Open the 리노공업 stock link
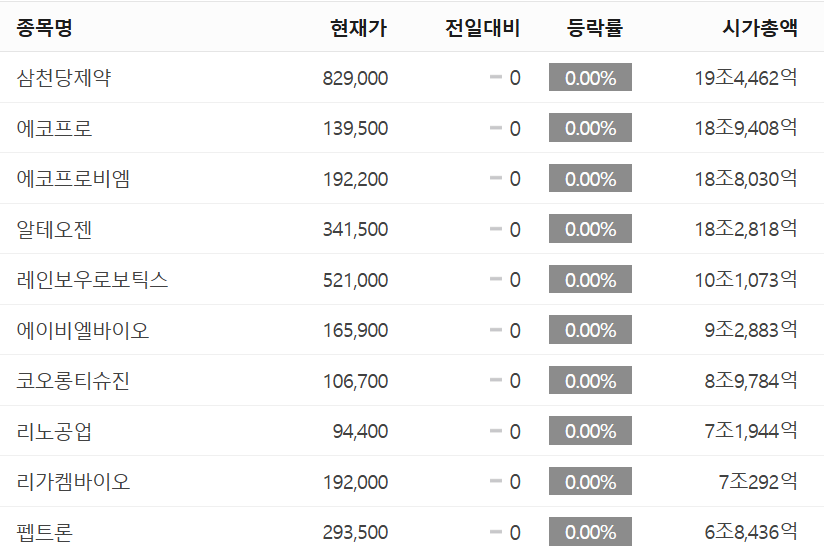 pos(54,431)
